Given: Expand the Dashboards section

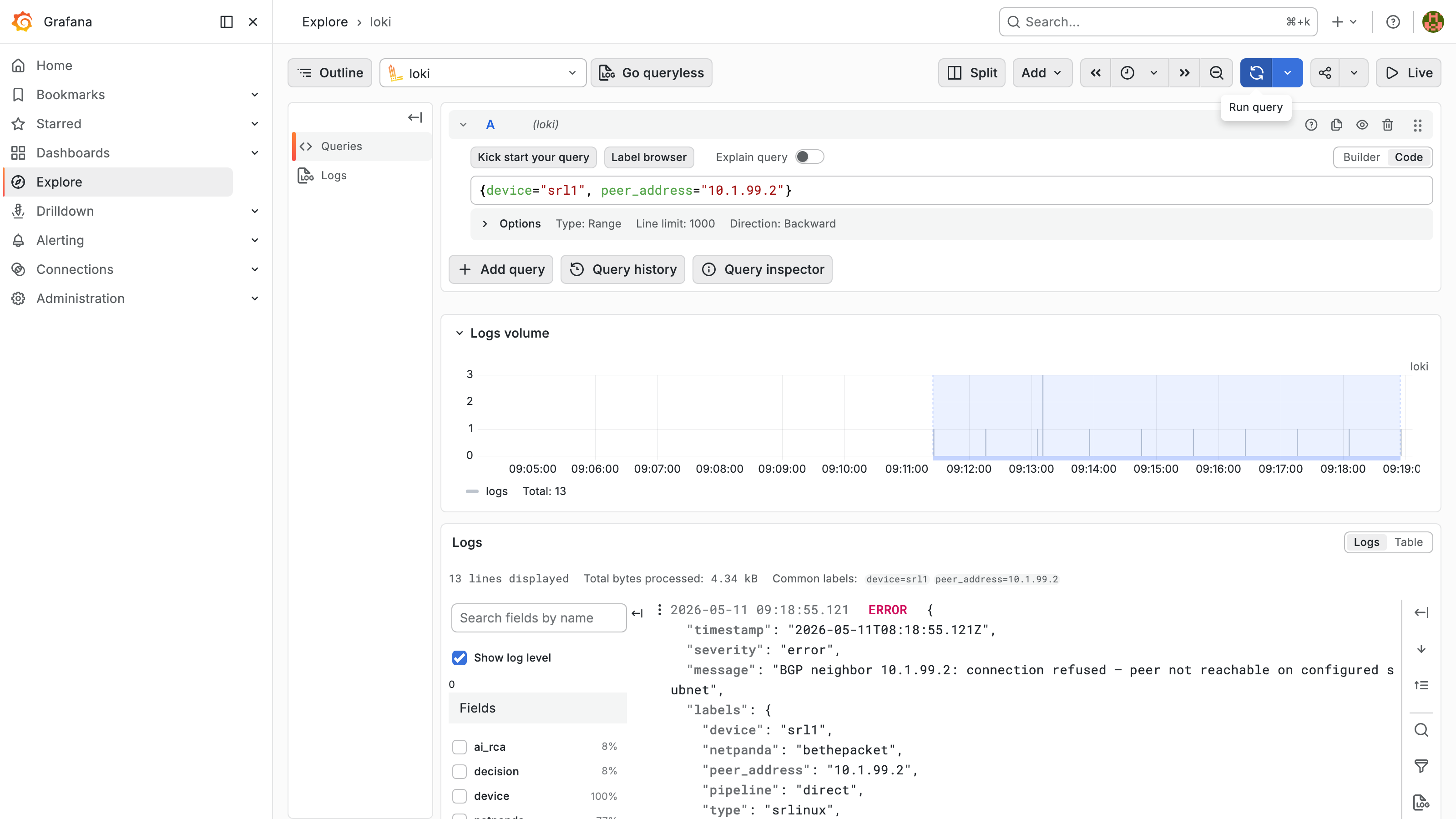Looking at the screenshot, I should click(x=255, y=152).
